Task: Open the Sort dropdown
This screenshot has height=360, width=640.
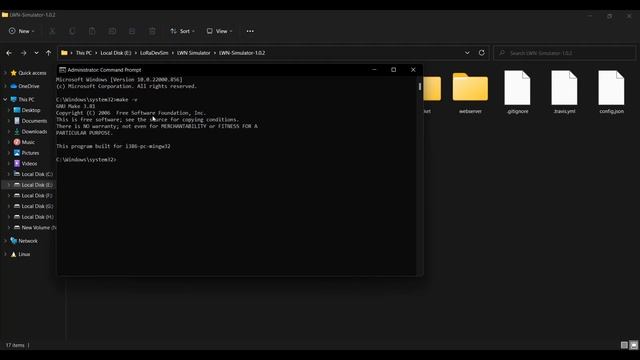Action: pyautogui.click(x=182, y=31)
